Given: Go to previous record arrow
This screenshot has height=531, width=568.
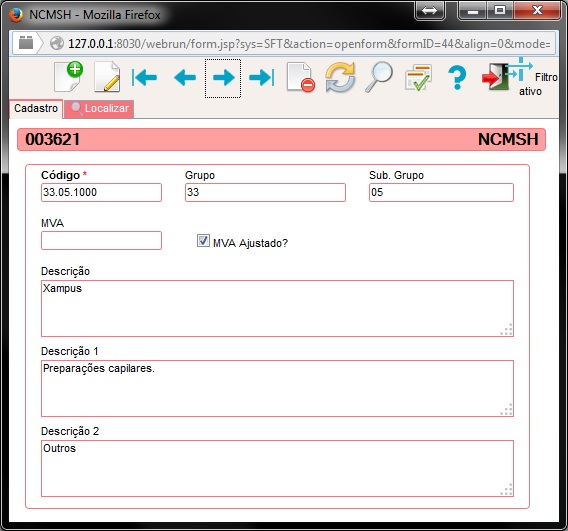Looking at the screenshot, I should 185,78.
